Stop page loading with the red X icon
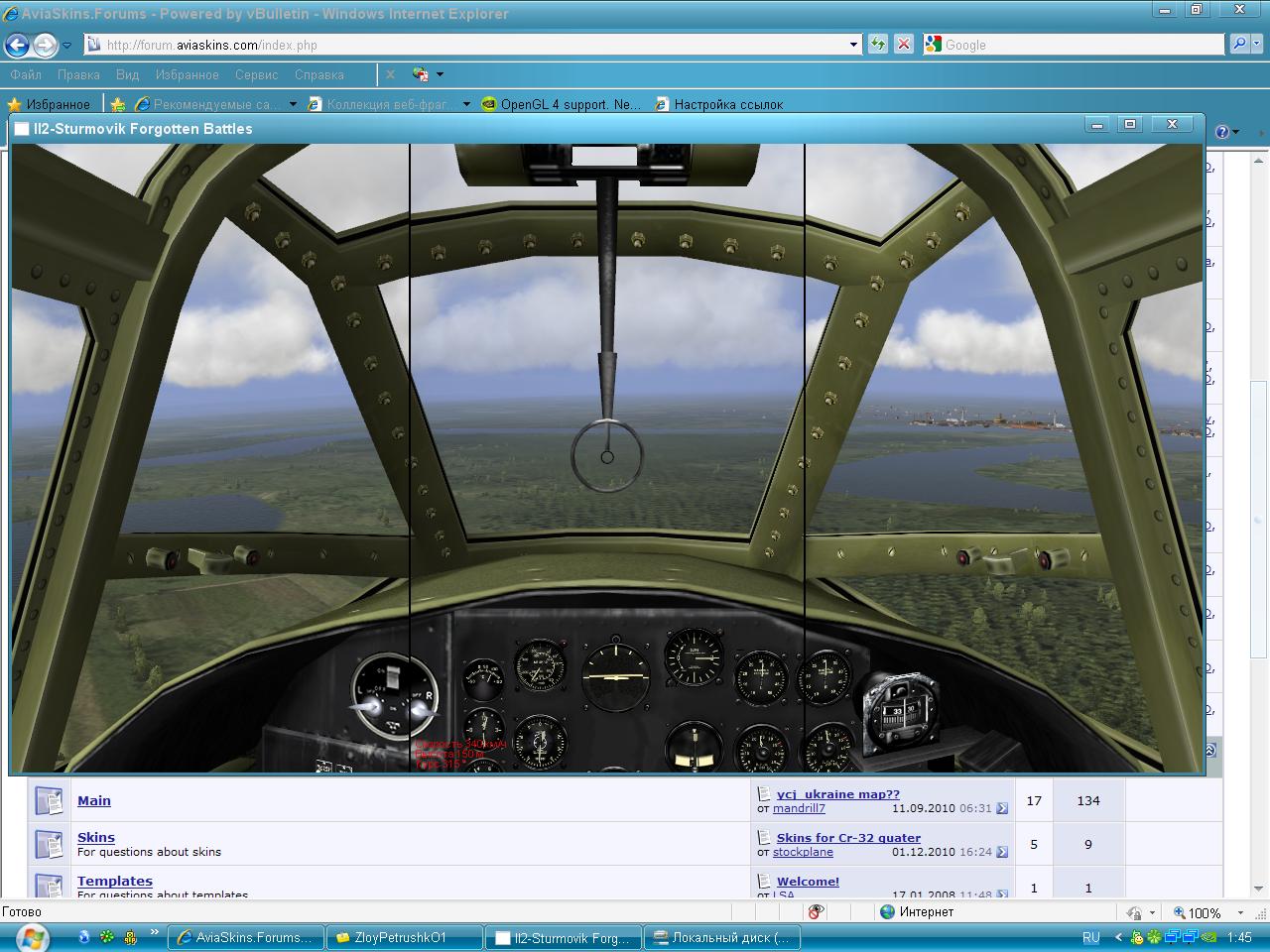This screenshot has width=1270, height=952. pos(904,44)
